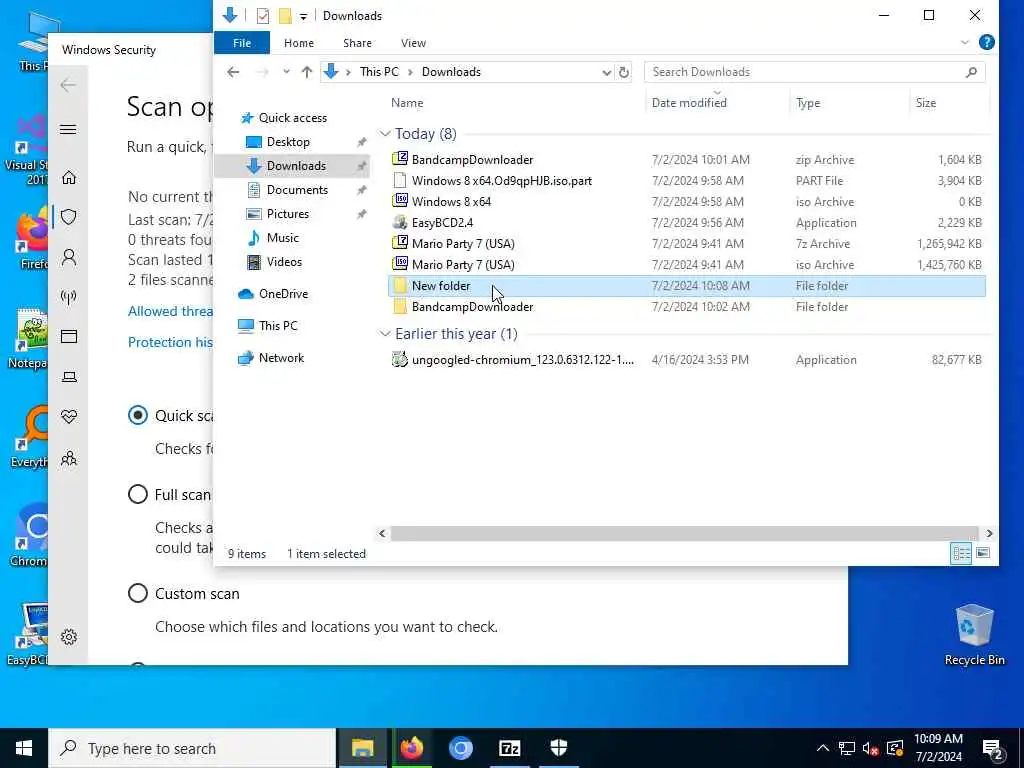Screen dimensions: 1024x768
Task: Click the Up one level arrow
Action: tap(307, 72)
